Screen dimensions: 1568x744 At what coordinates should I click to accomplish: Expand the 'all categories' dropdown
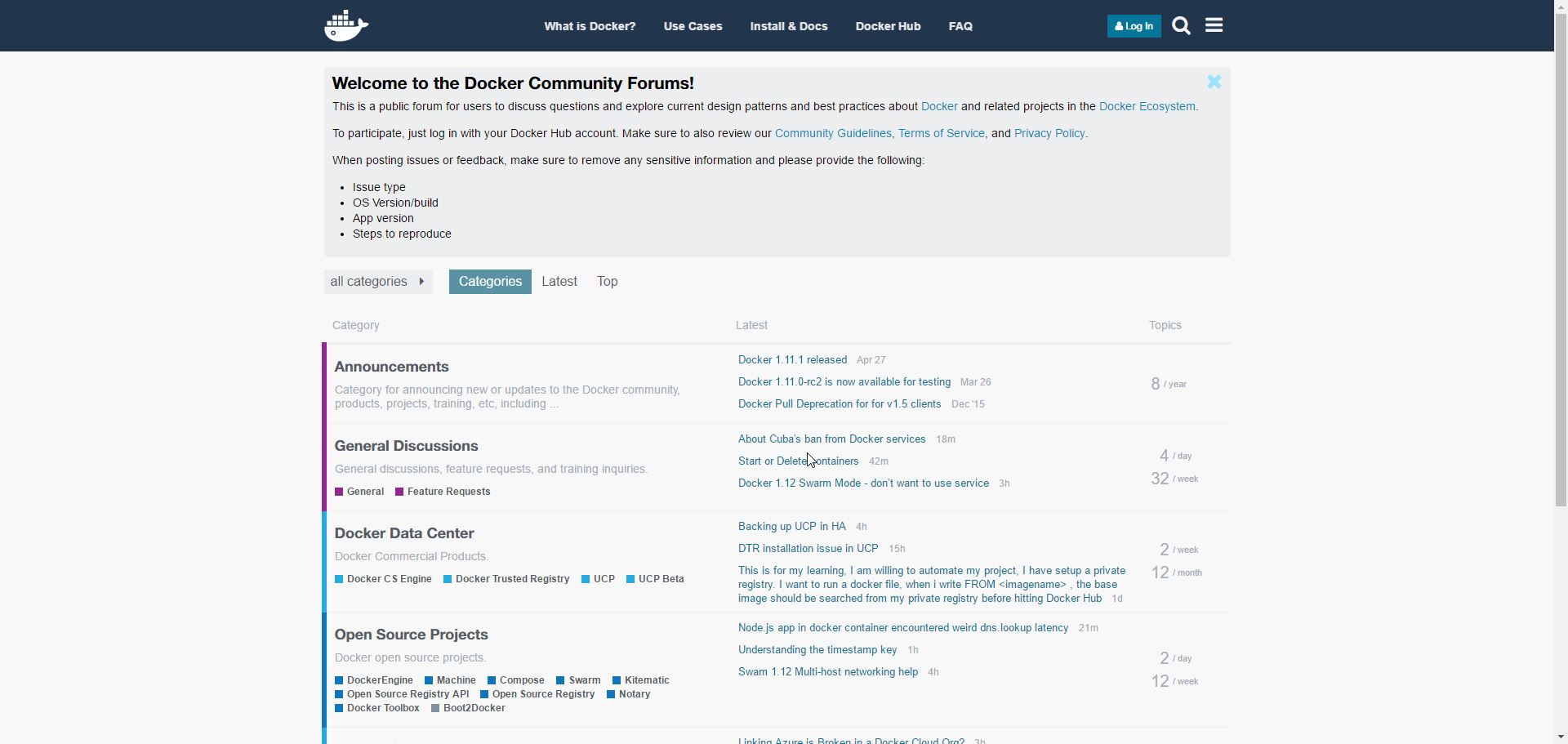[378, 282]
